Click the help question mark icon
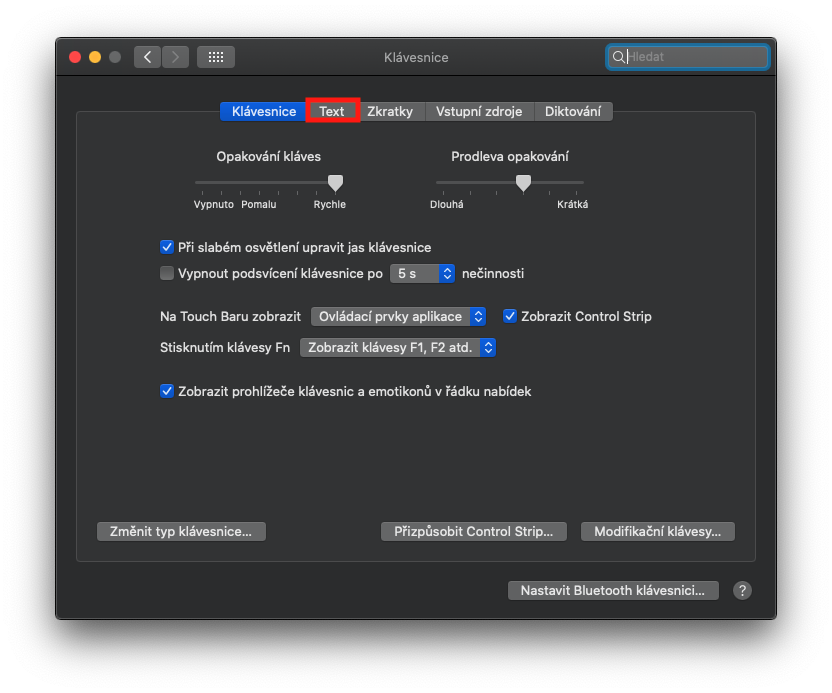The width and height of the screenshot is (832, 693). [x=742, y=590]
